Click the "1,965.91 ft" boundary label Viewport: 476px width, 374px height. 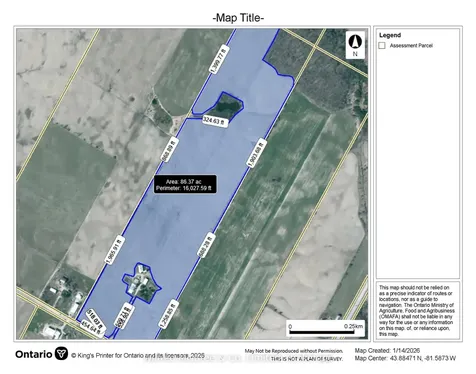tap(115, 250)
